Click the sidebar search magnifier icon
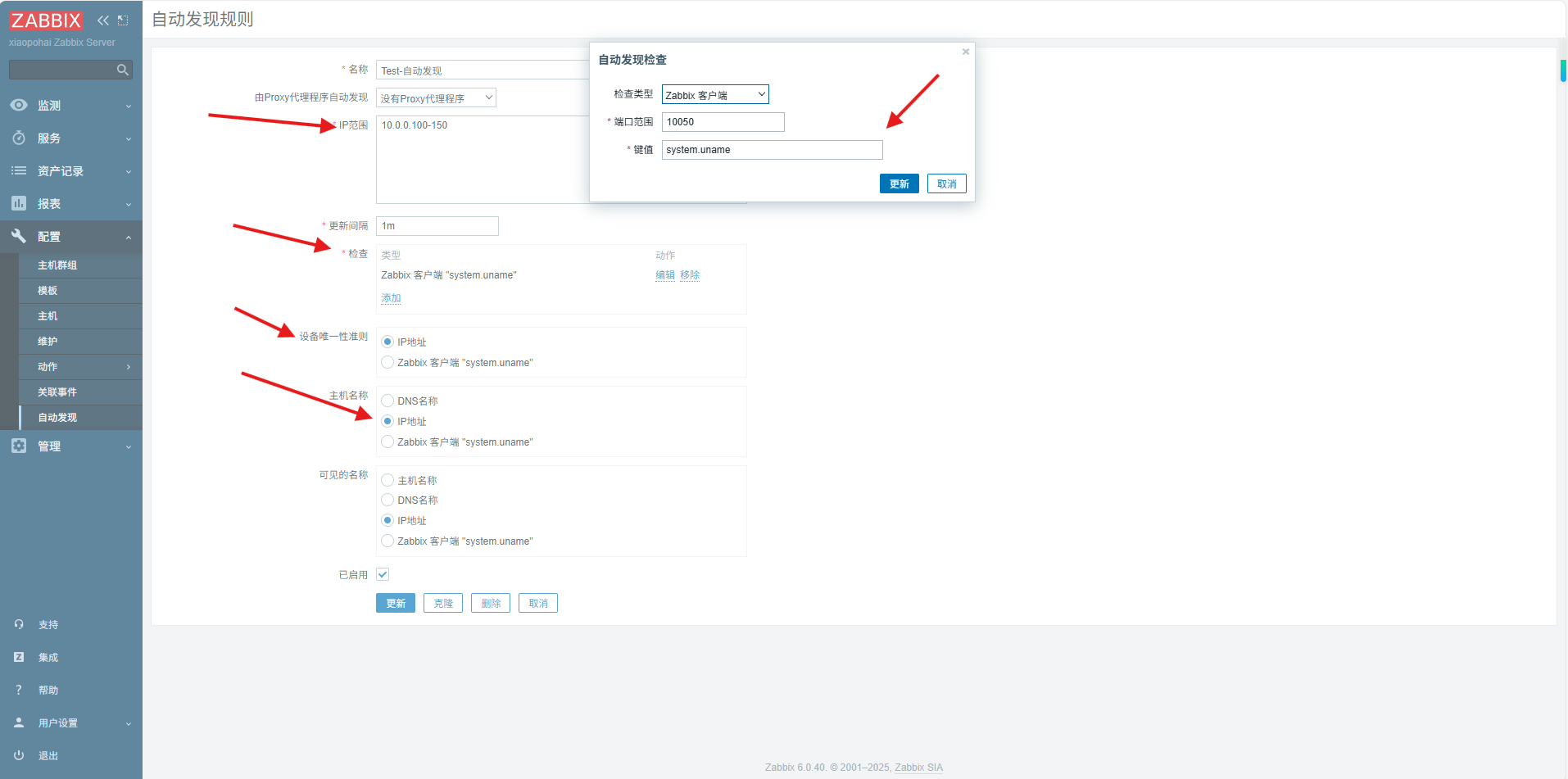Screen dimensions: 1568x779 click(123, 70)
